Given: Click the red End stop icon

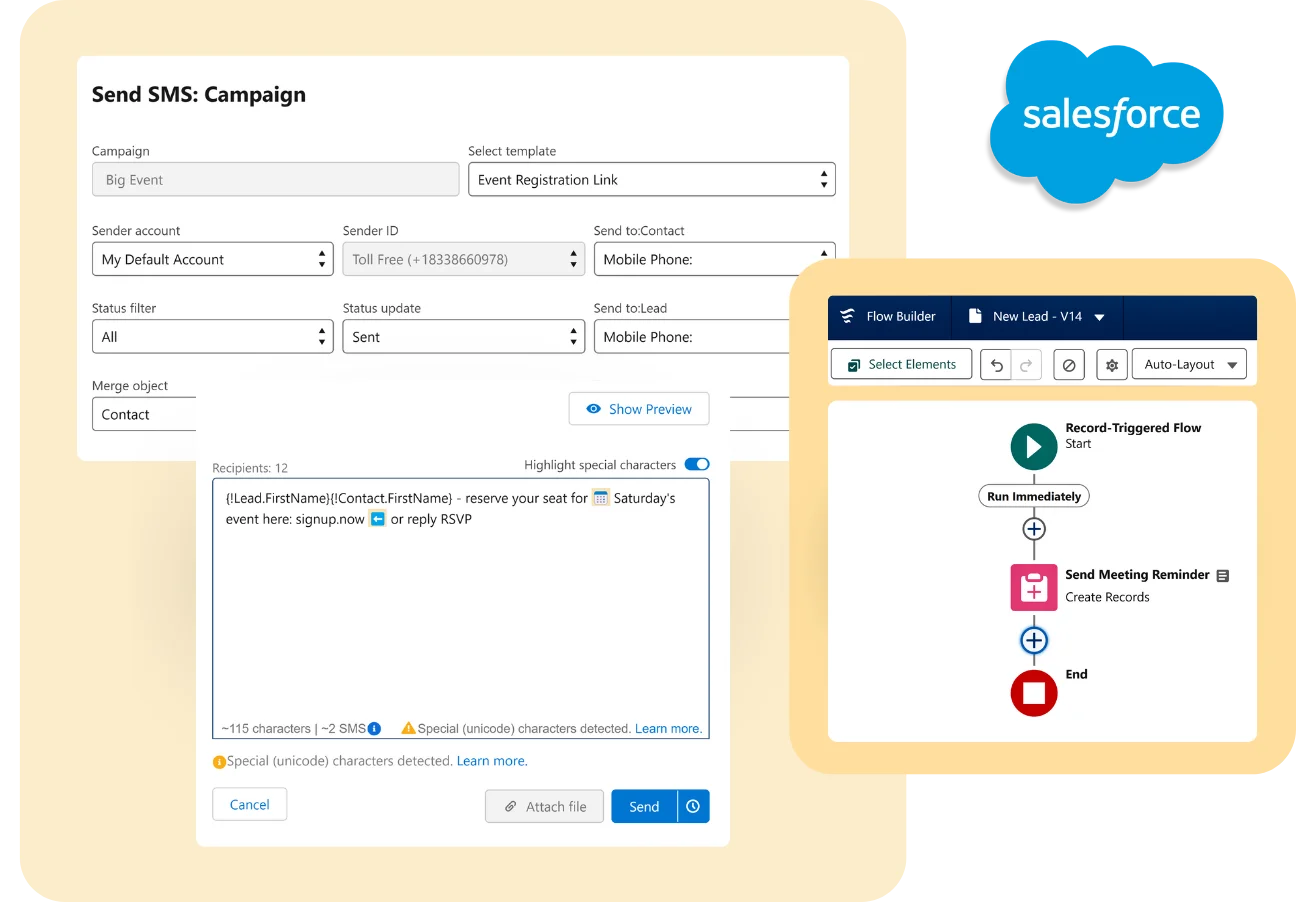Looking at the screenshot, I should pyautogui.click(x=1033, y=693).
